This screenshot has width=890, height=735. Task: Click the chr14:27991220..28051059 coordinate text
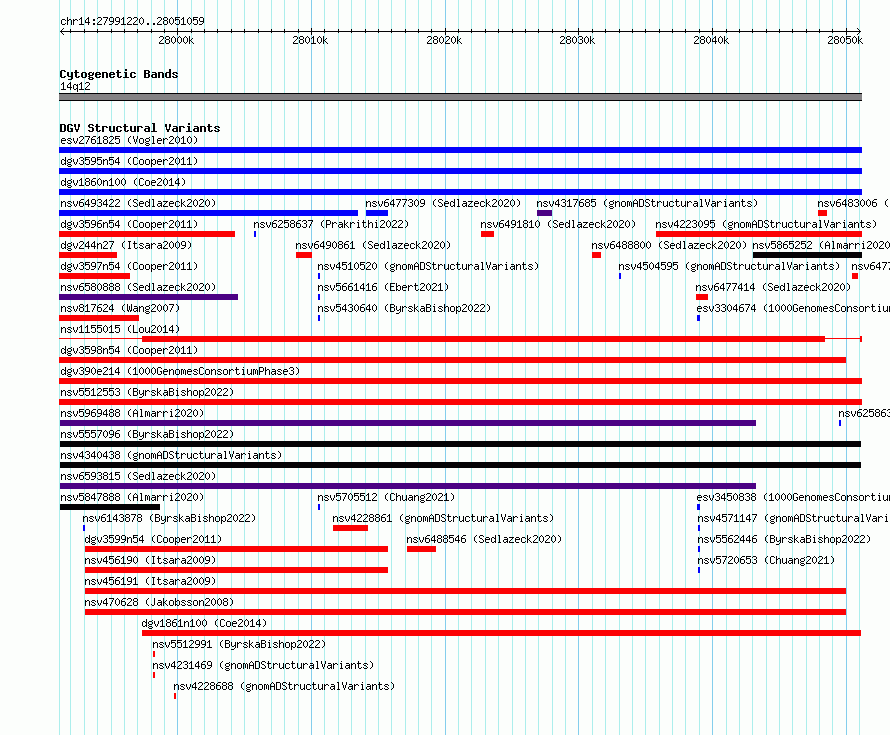[132, 21]
